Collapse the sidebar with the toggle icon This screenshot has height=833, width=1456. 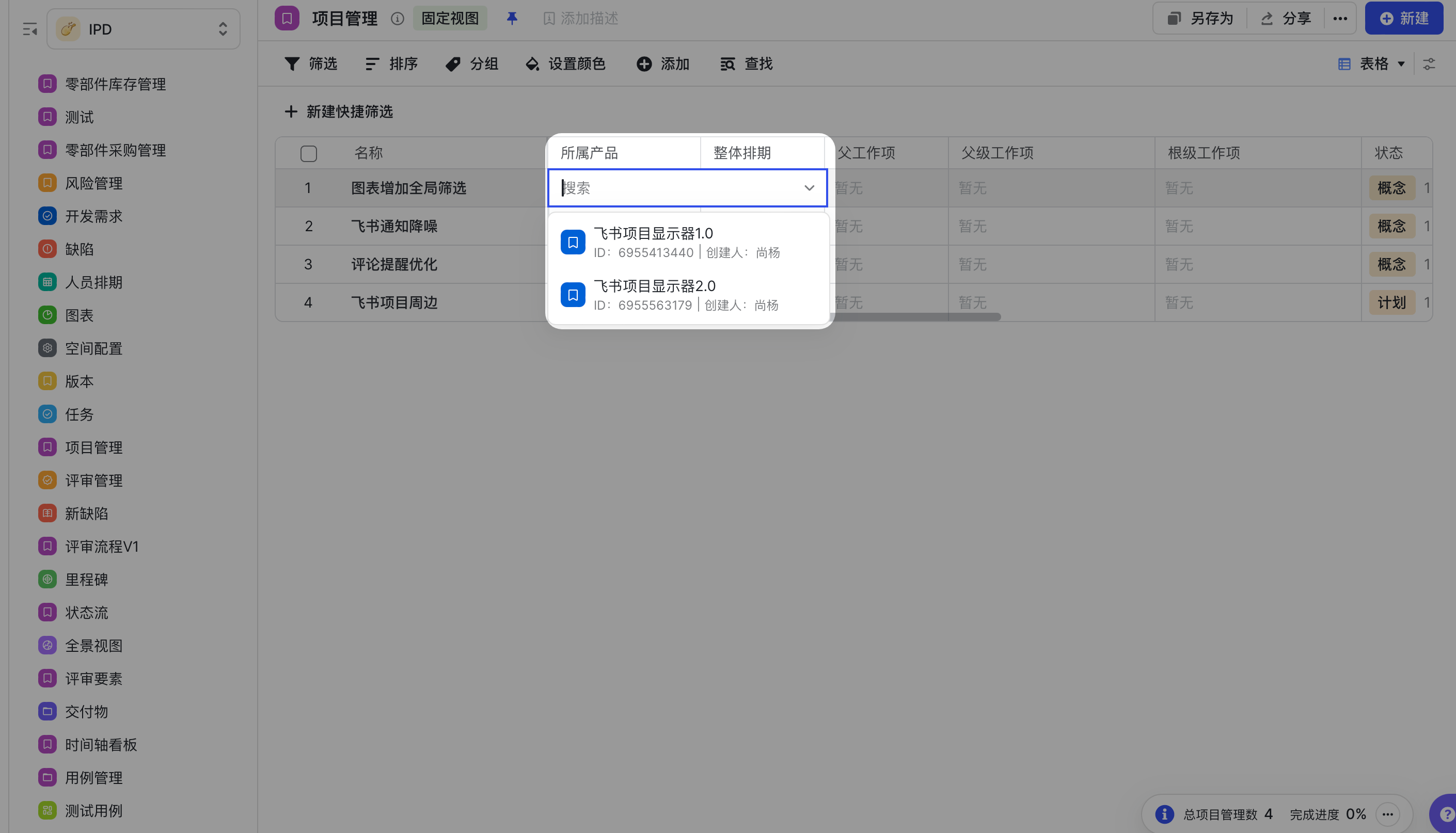point(30,29)
